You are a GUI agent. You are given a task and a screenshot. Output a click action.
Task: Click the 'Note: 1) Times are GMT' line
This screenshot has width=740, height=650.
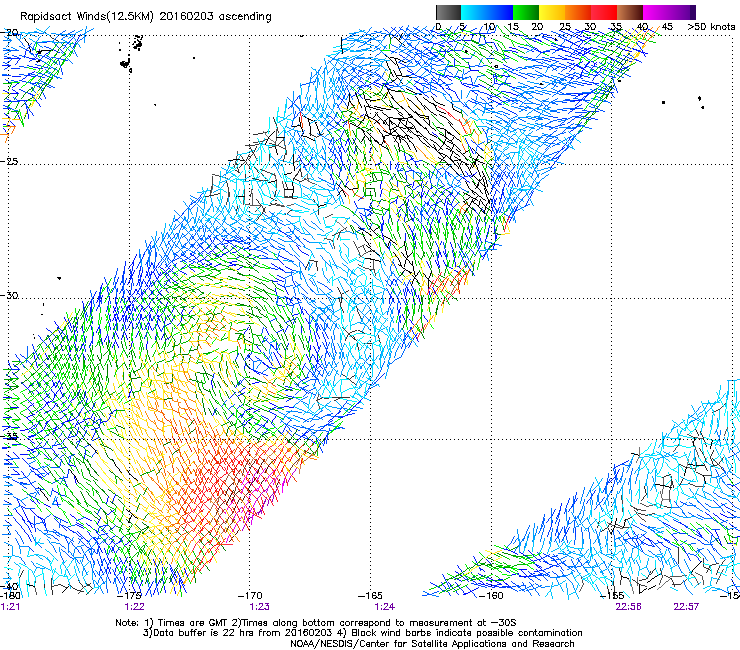(316, 623)
